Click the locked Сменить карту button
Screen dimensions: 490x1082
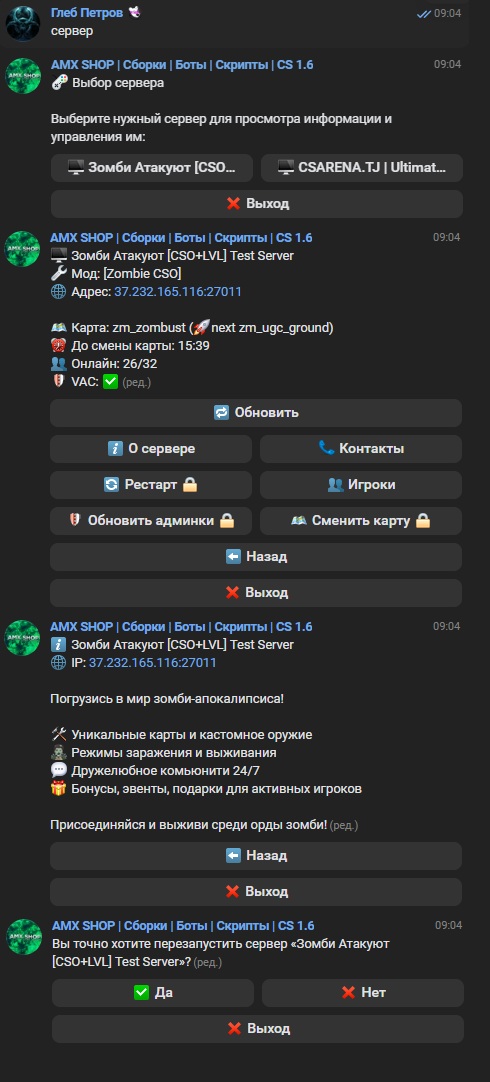click(361, 521)
